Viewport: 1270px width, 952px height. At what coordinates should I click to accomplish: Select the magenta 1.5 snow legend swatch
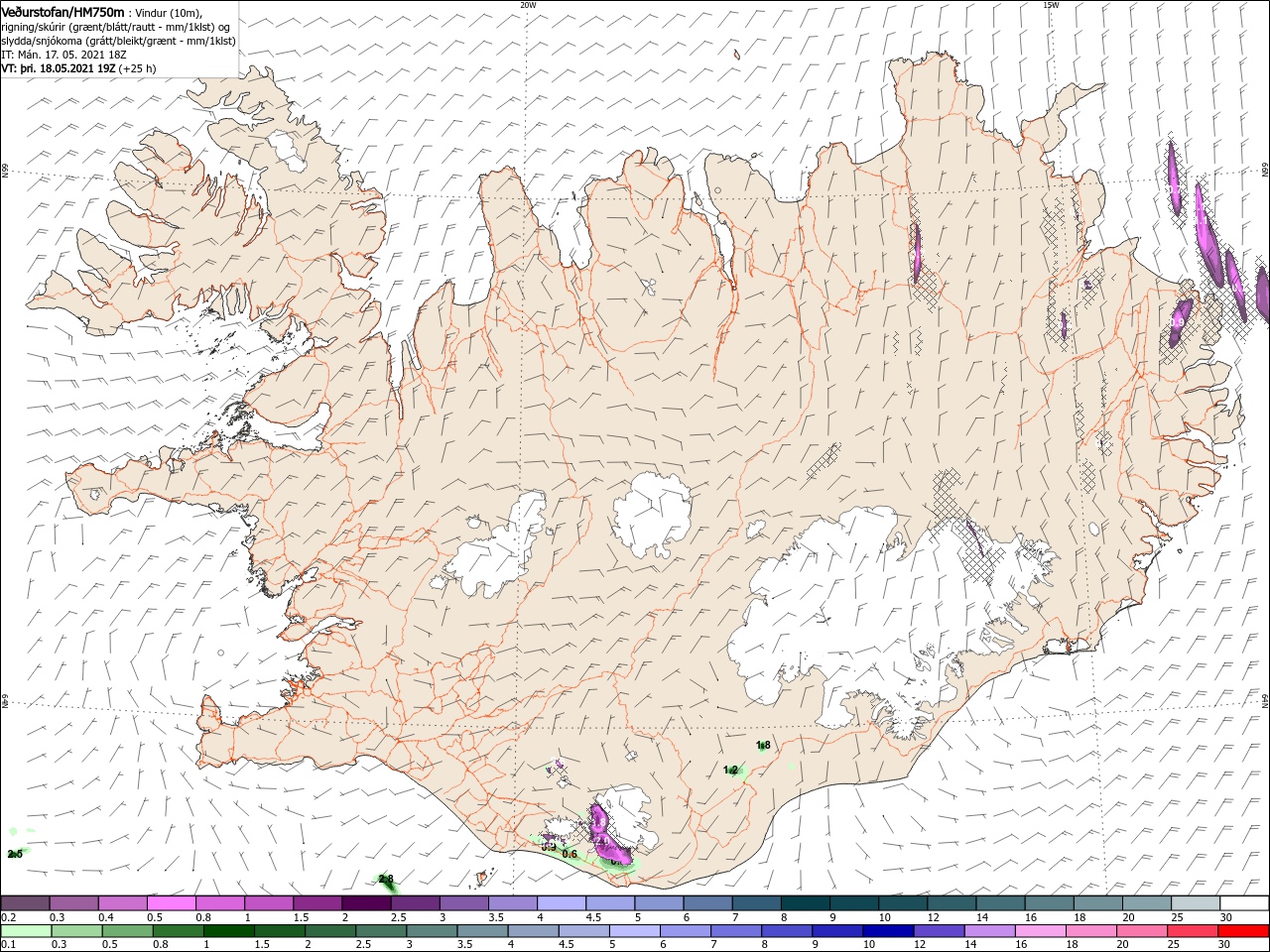(317, 902)
